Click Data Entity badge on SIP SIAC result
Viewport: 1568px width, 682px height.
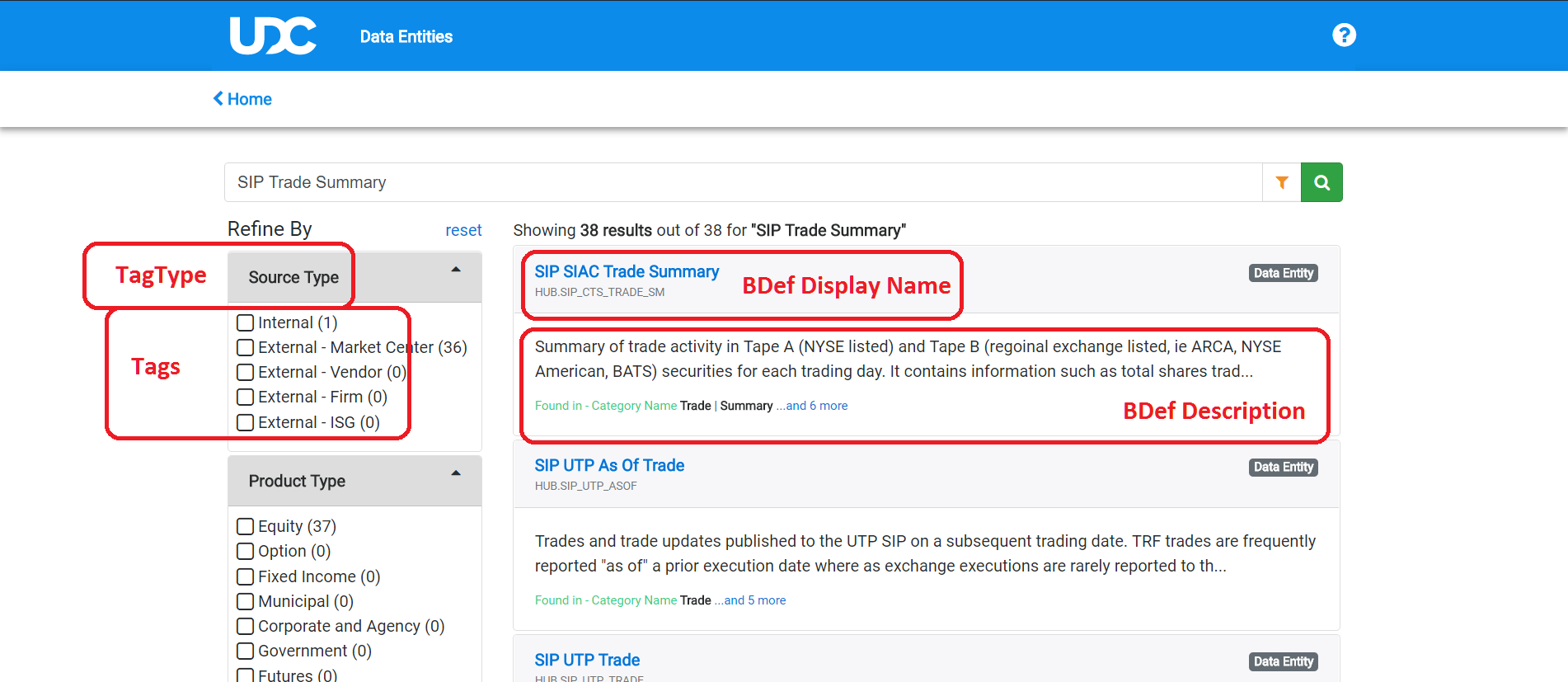pos(1283,274)
